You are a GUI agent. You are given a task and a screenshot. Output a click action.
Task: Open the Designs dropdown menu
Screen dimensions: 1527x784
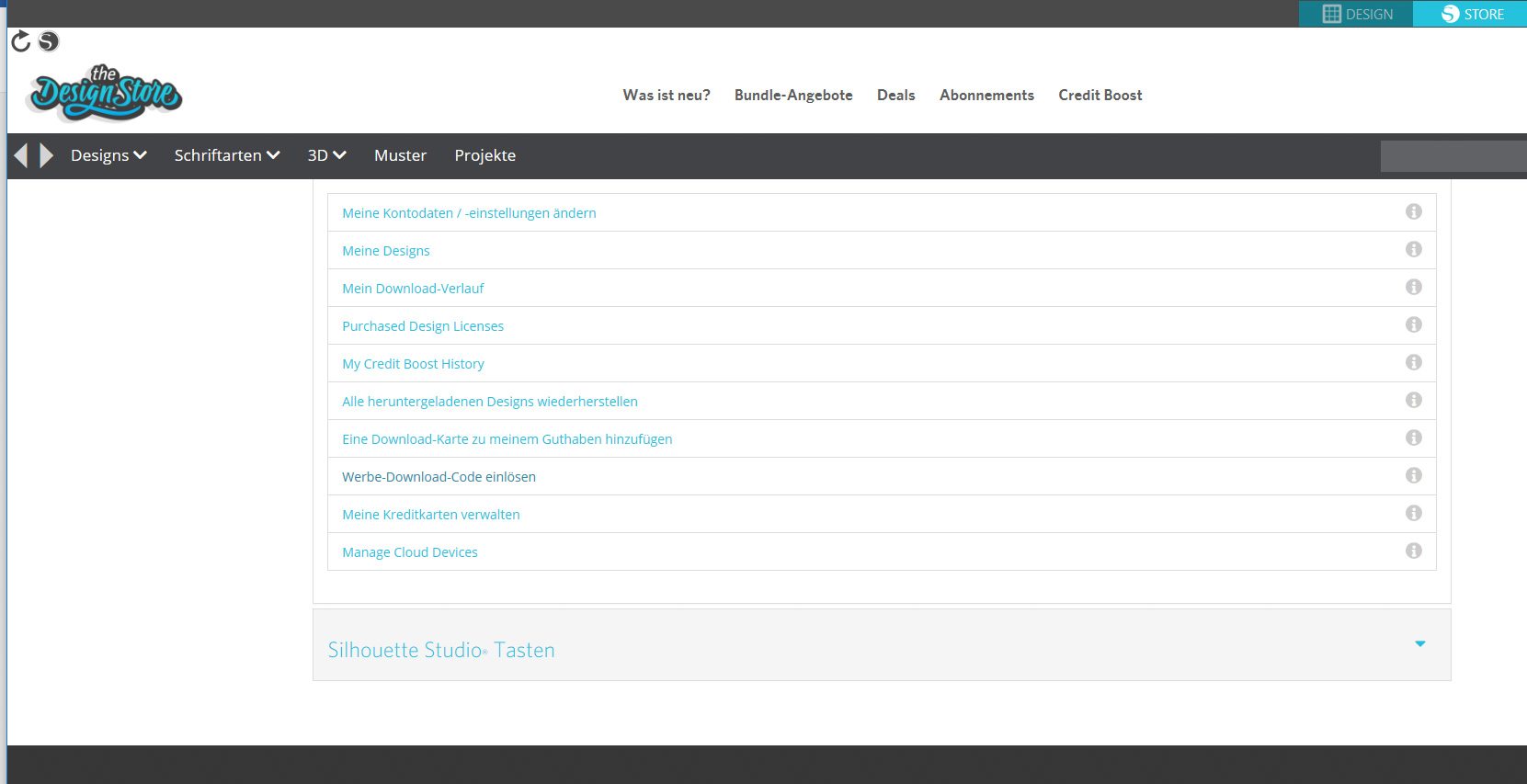(x=108, y=155)
